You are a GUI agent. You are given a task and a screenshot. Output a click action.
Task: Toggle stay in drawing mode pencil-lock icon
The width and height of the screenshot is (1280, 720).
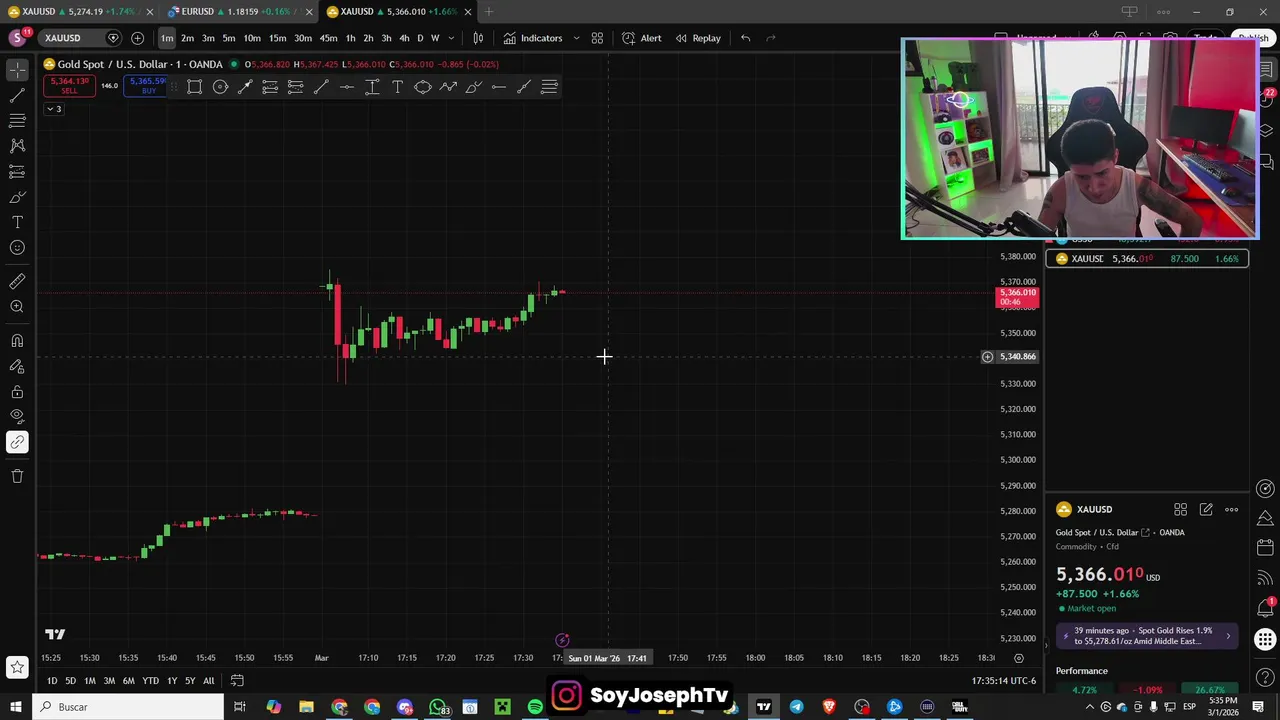coord(17,366)
